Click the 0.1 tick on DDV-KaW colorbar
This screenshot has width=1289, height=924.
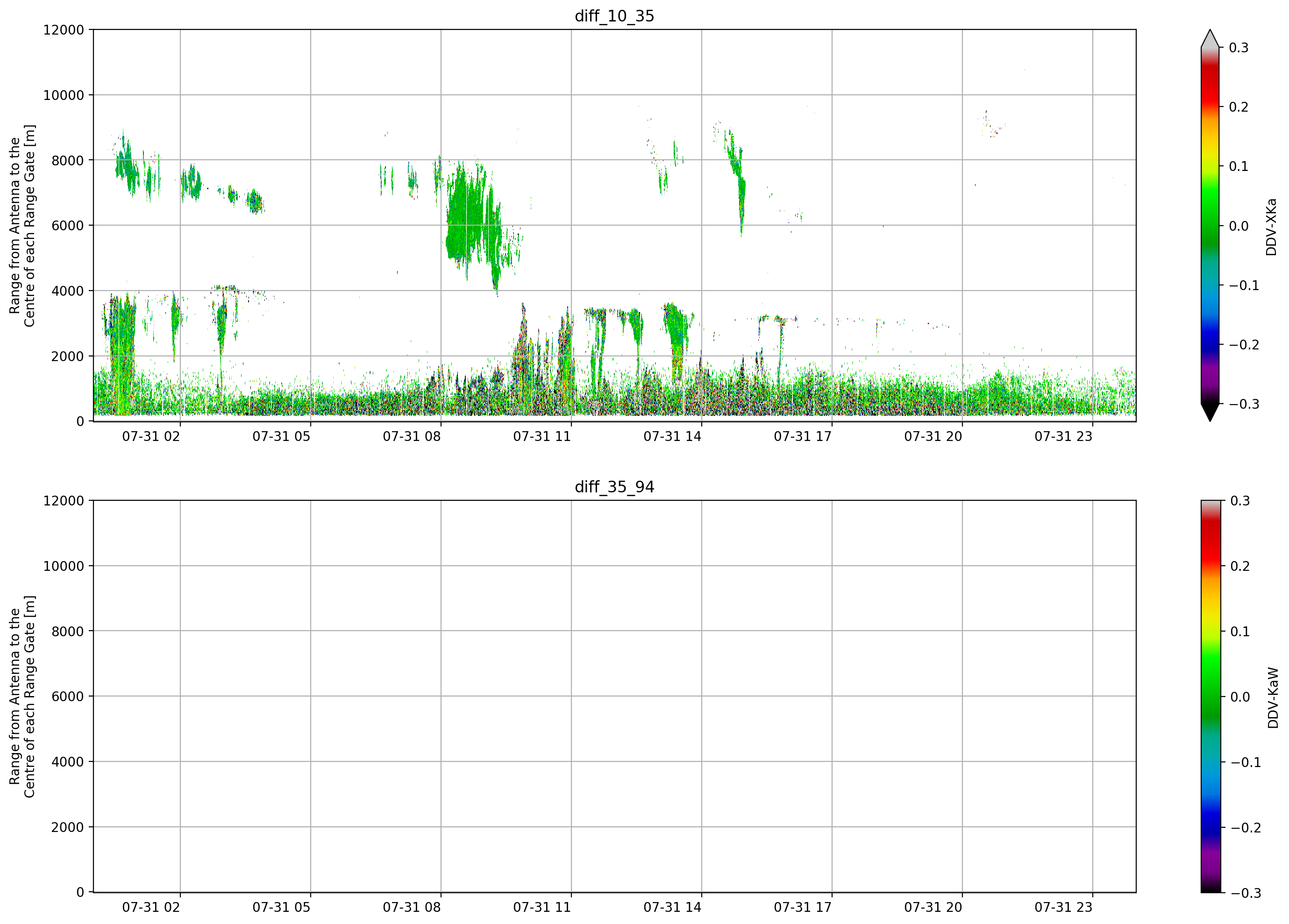pos(1240,632)
